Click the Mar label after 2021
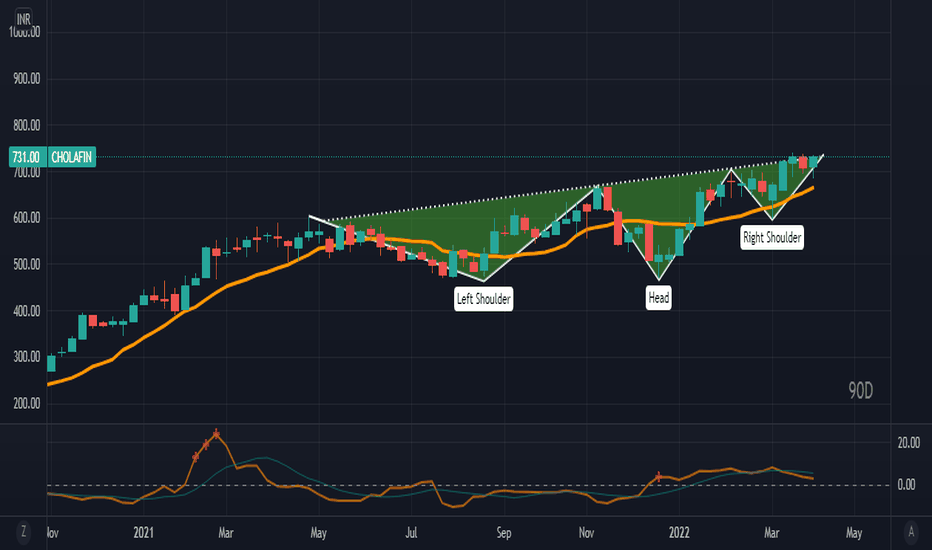The image size is (932, 550). pos(226,532)
